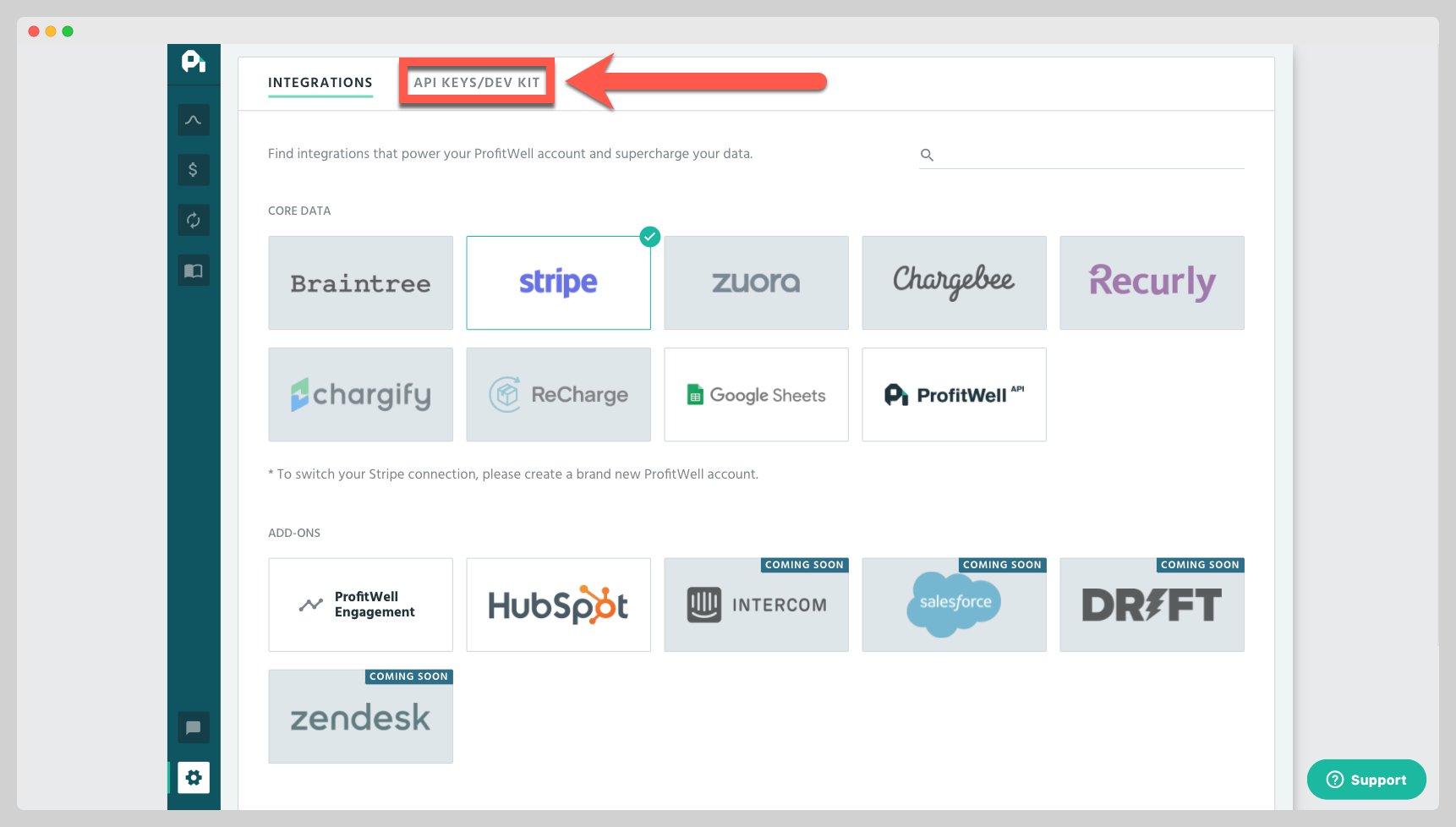Screen dimensions: 1456x827
Task: Select the Braintree integration tile
Action: (360, 283)
